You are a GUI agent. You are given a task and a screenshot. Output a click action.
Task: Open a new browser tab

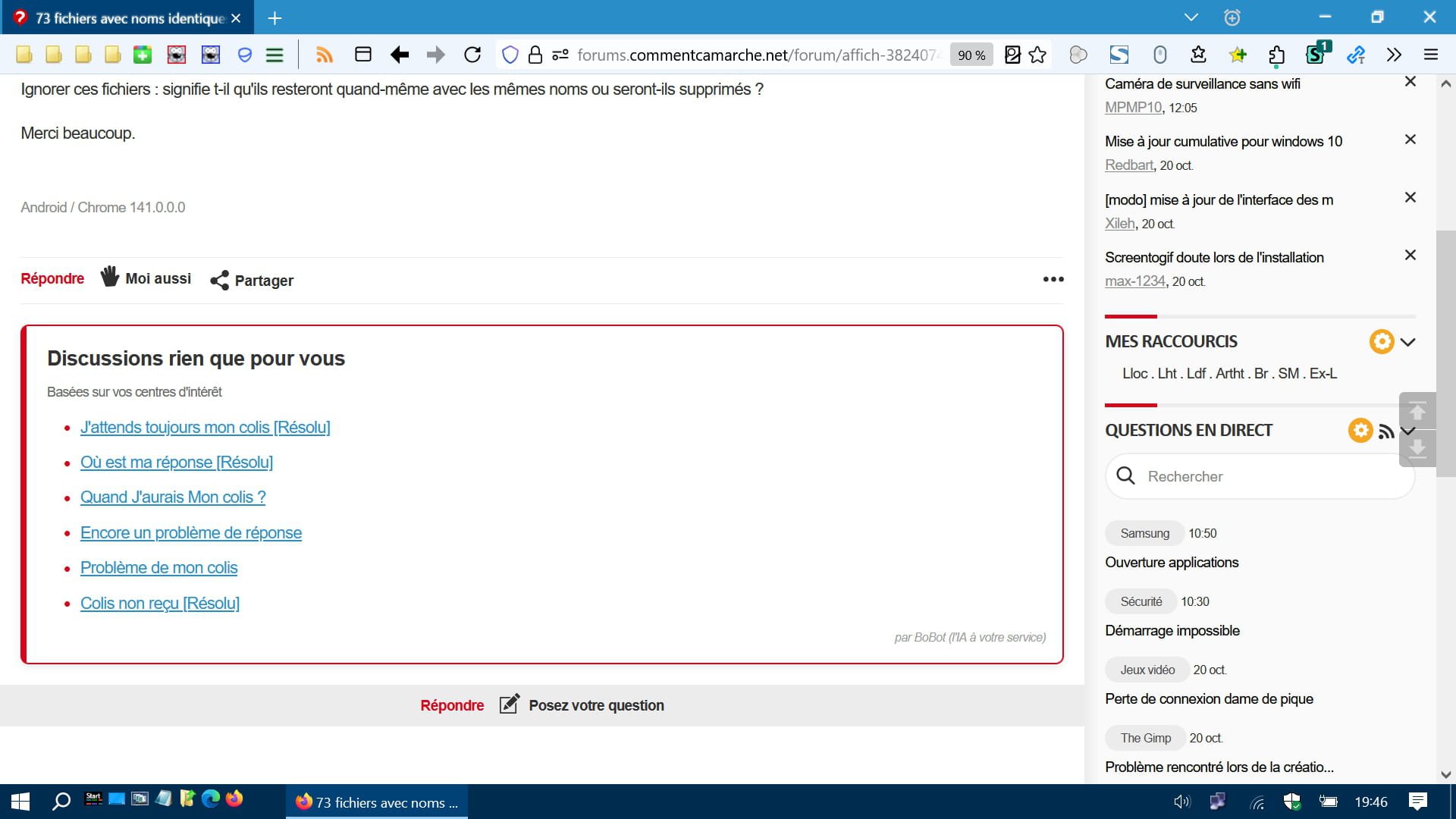(x=275, y=17)
